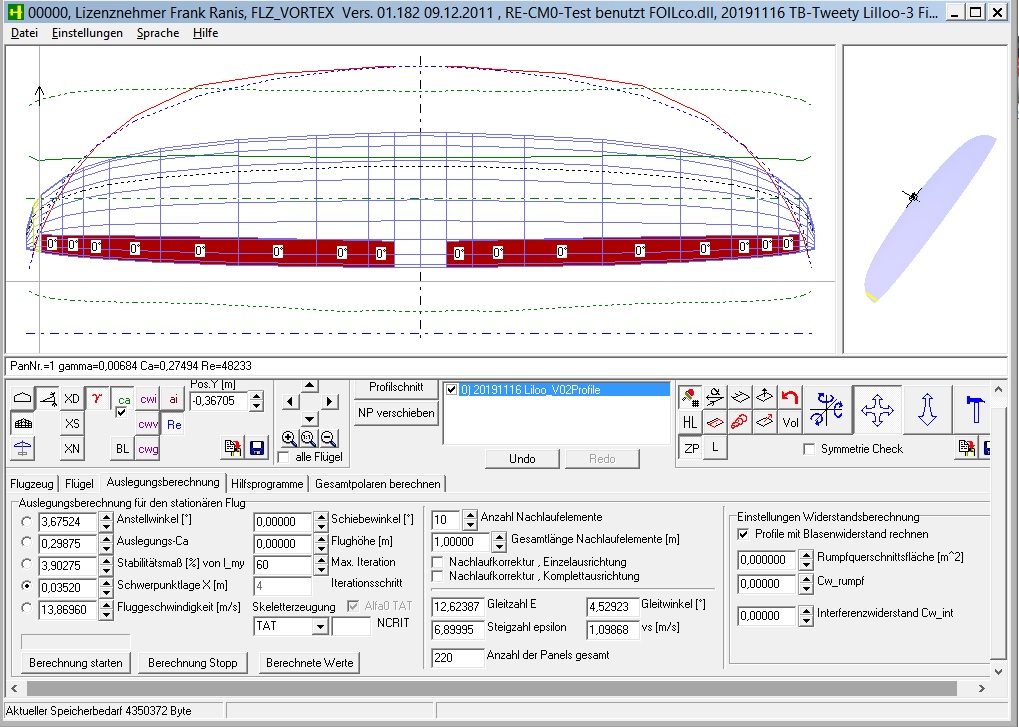
Task: Click the Re Reynolds number icon
Action: 174,425
